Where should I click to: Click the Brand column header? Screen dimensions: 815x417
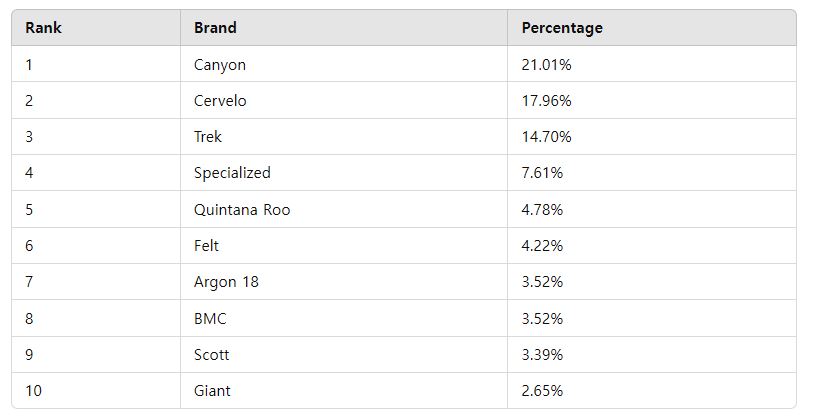[x=215, y=28]
